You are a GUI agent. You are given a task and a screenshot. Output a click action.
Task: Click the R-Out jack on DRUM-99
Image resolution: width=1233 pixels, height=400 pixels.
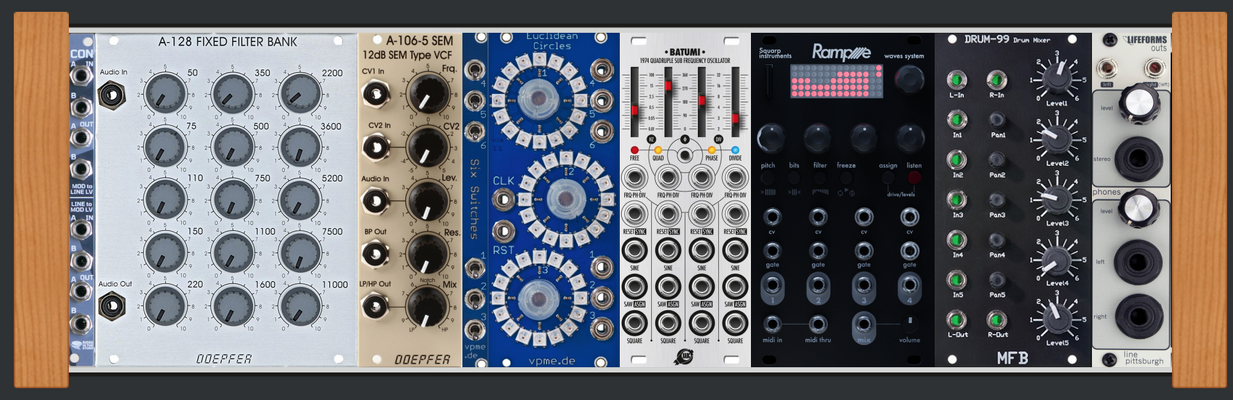(996, 320)
